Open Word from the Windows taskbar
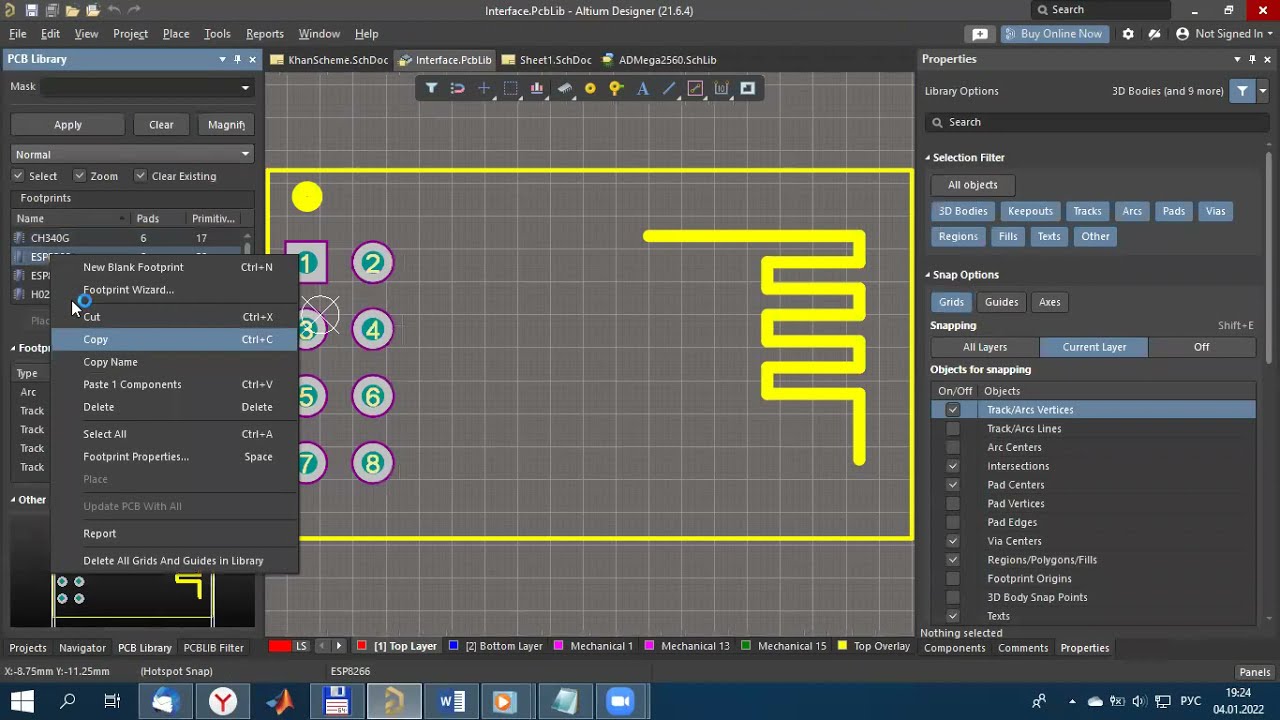Viewport: 1280px width, 720px height. [451, 701]
